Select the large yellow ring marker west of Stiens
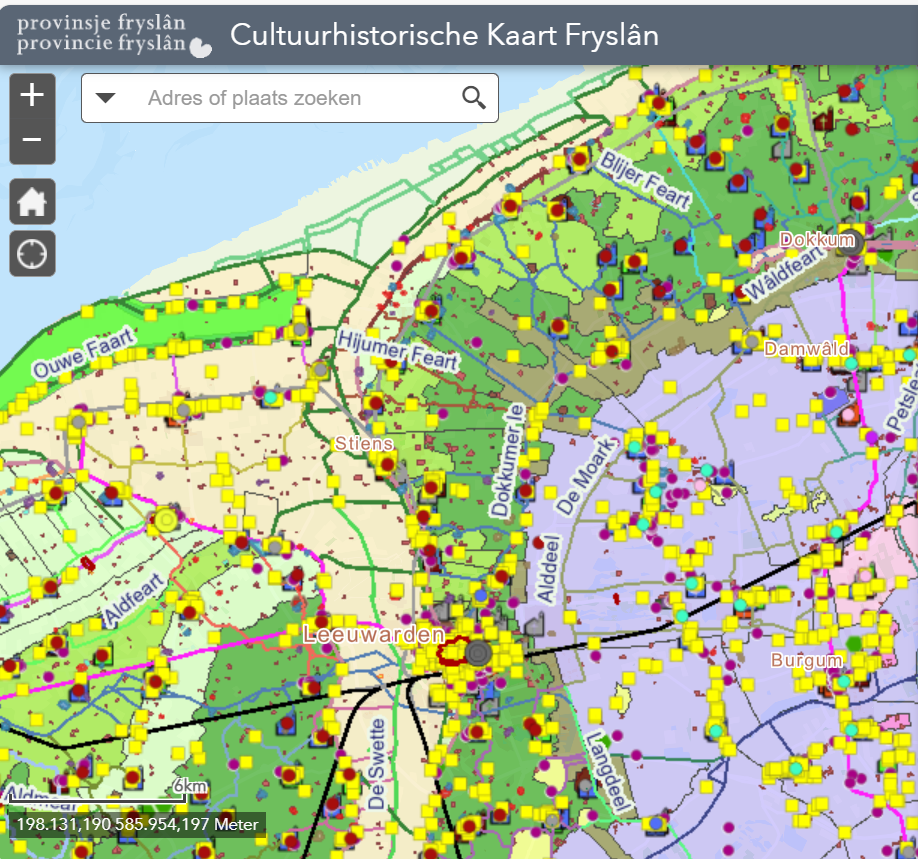The image size is (918, 859). [165, 520]
